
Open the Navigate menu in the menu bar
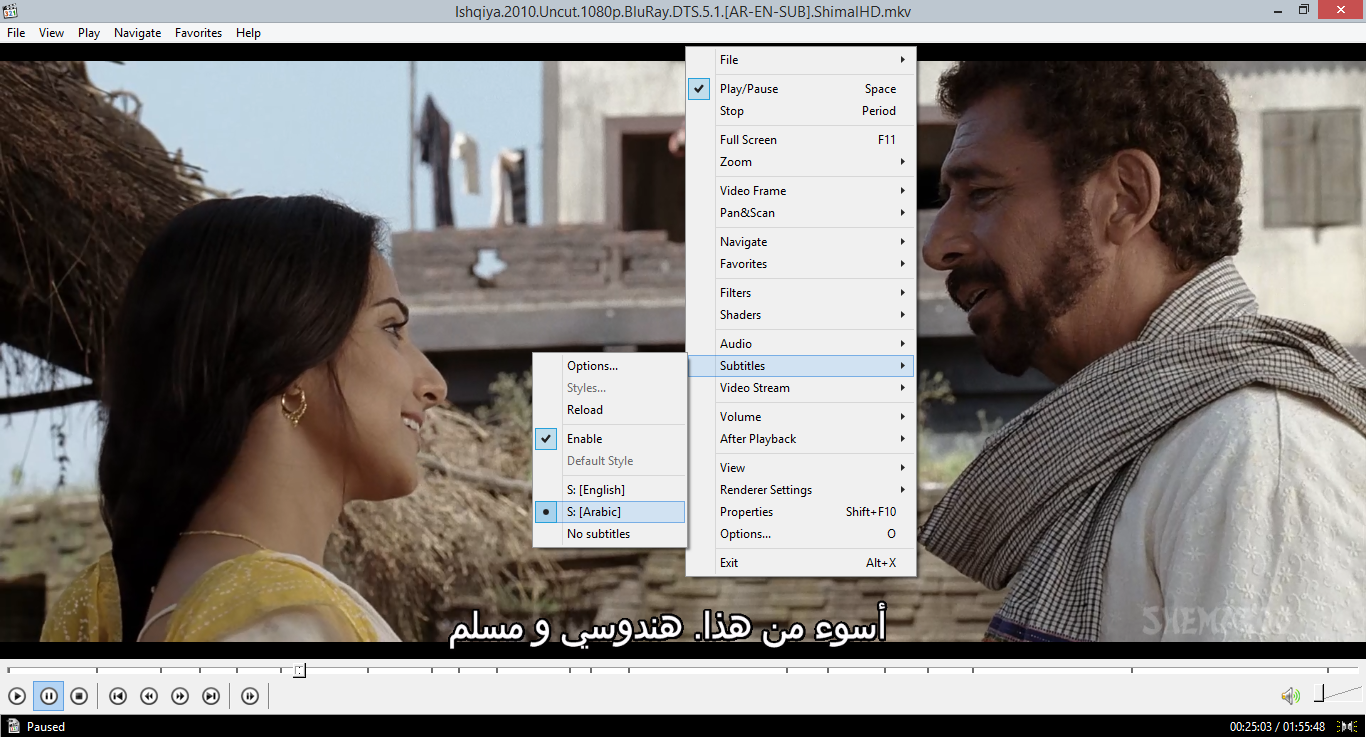point(137,33)
